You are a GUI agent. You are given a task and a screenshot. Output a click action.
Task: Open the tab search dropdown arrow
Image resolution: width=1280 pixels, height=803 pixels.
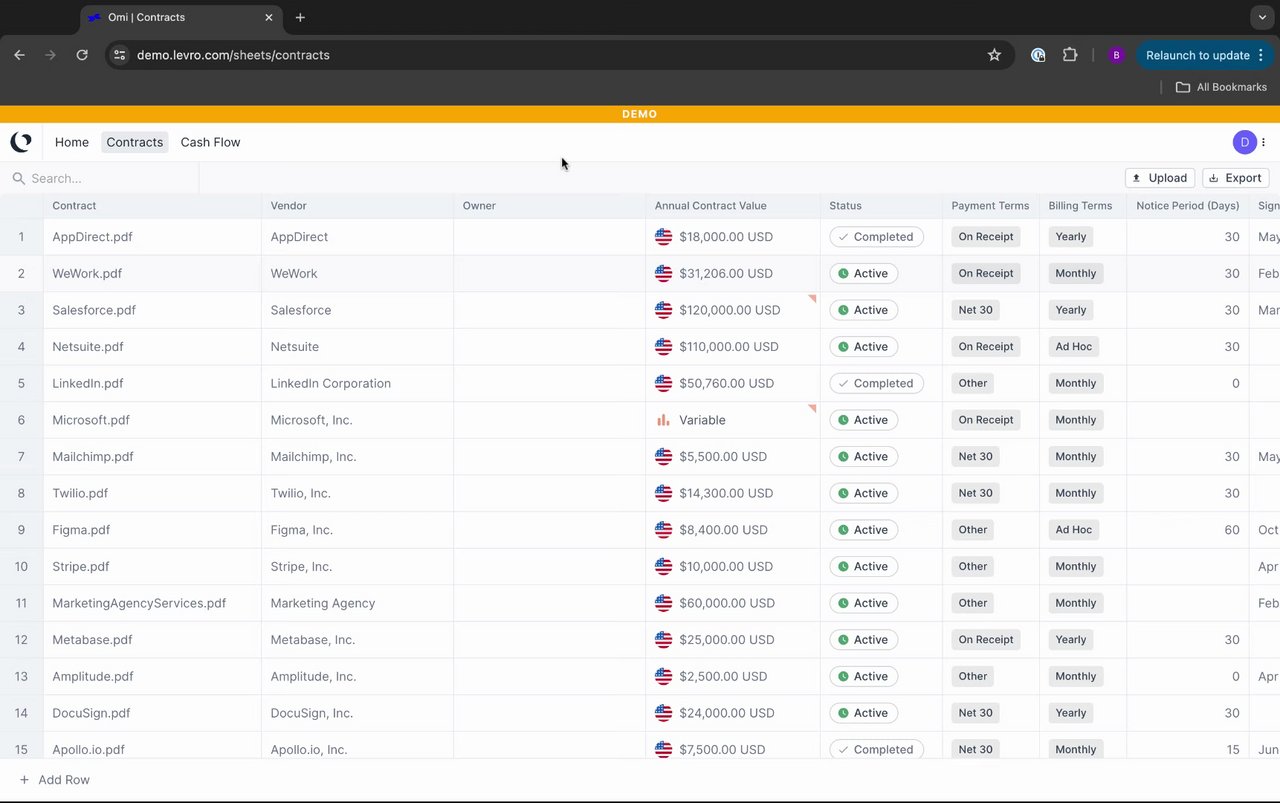coord(1263,17)
